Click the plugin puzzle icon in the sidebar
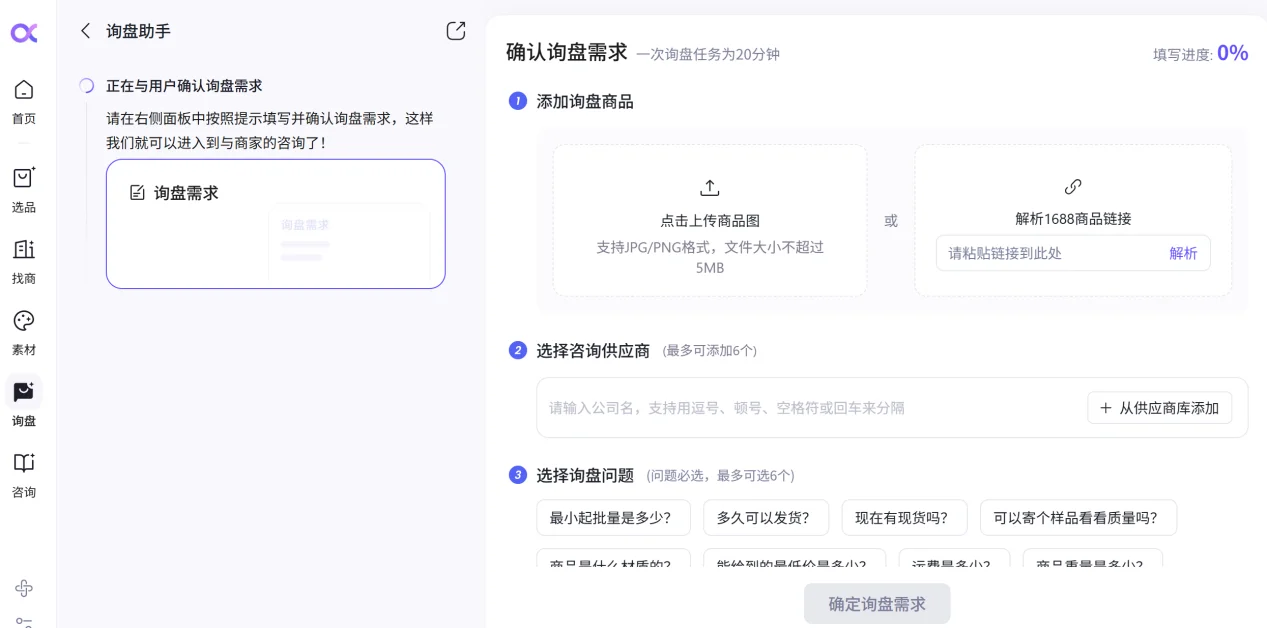Viewport: 1267px width, 628px height. [x=24, y=588]
